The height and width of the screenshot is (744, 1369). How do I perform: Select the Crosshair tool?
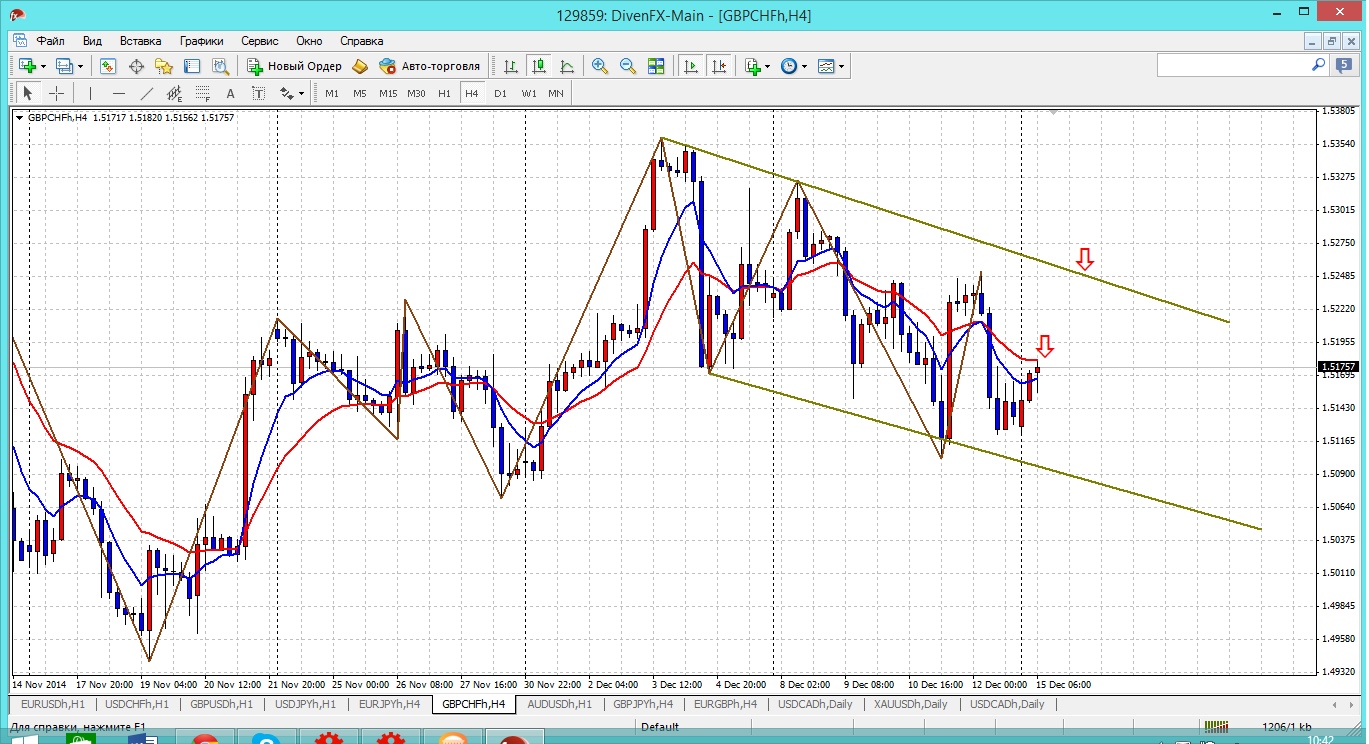tap(57, 93)
